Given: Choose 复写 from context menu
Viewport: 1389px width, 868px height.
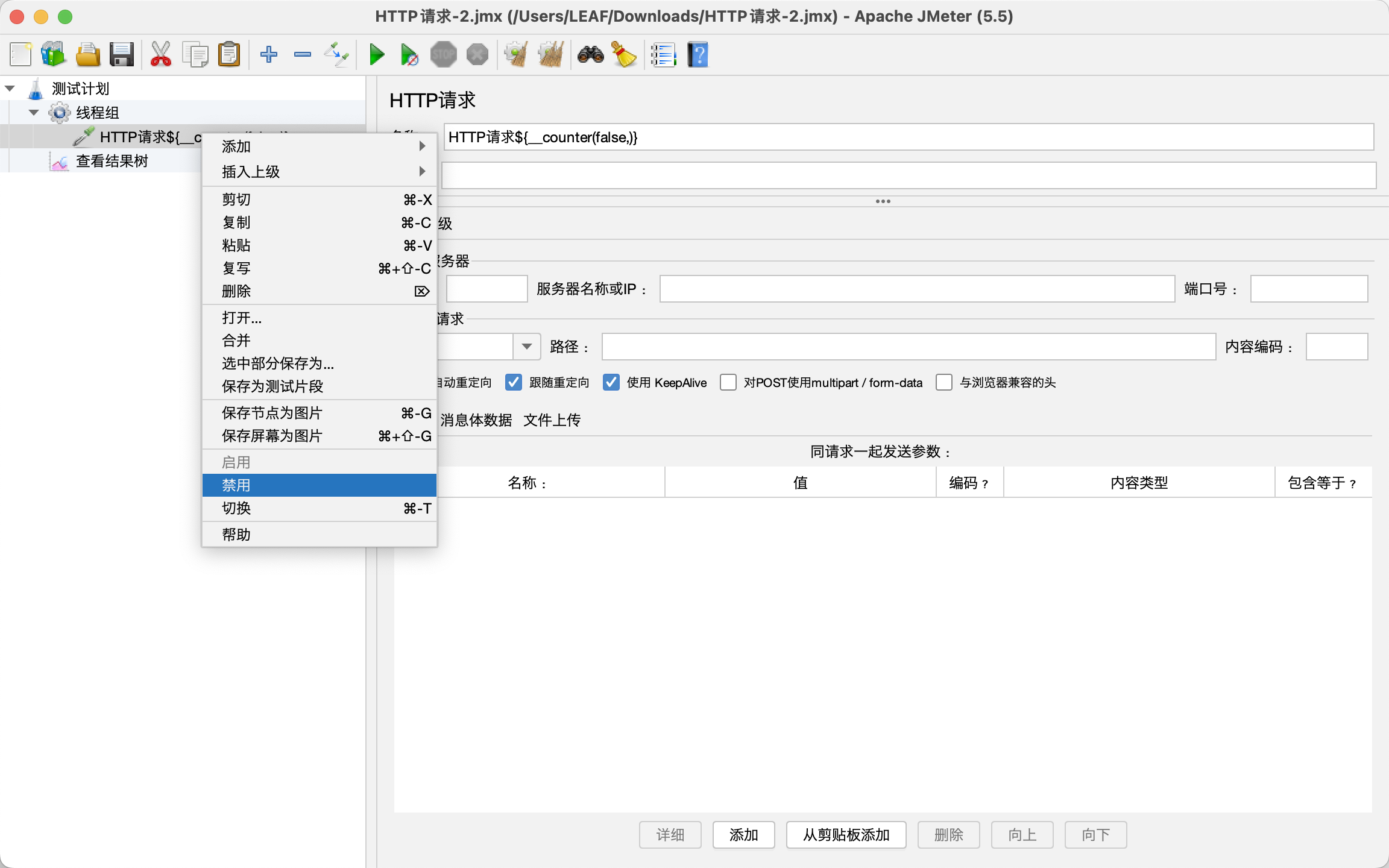Looking at the screenshot, I should 320,268.
